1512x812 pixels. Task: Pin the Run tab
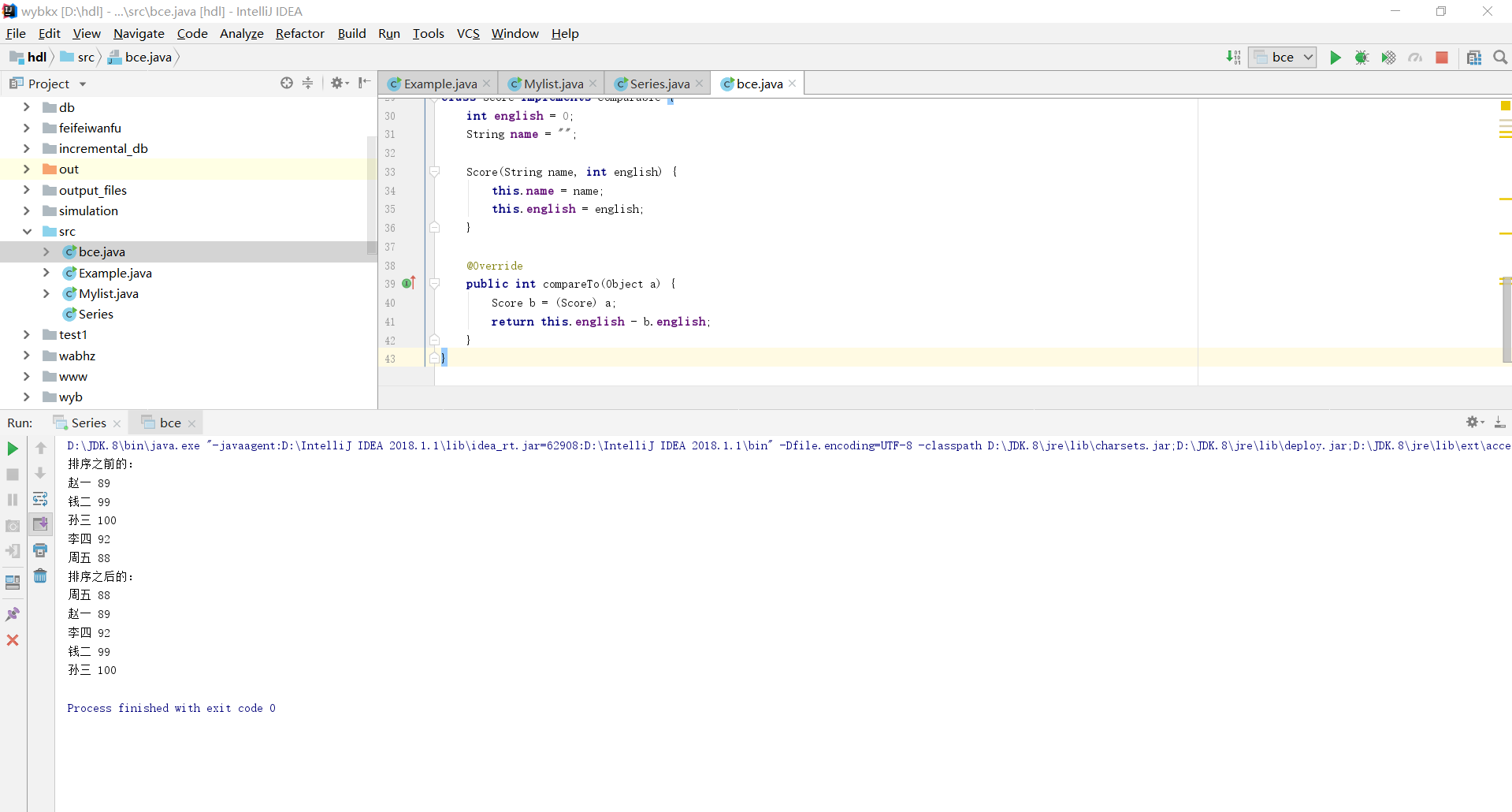pyautogui.click(x=13, y=614)
